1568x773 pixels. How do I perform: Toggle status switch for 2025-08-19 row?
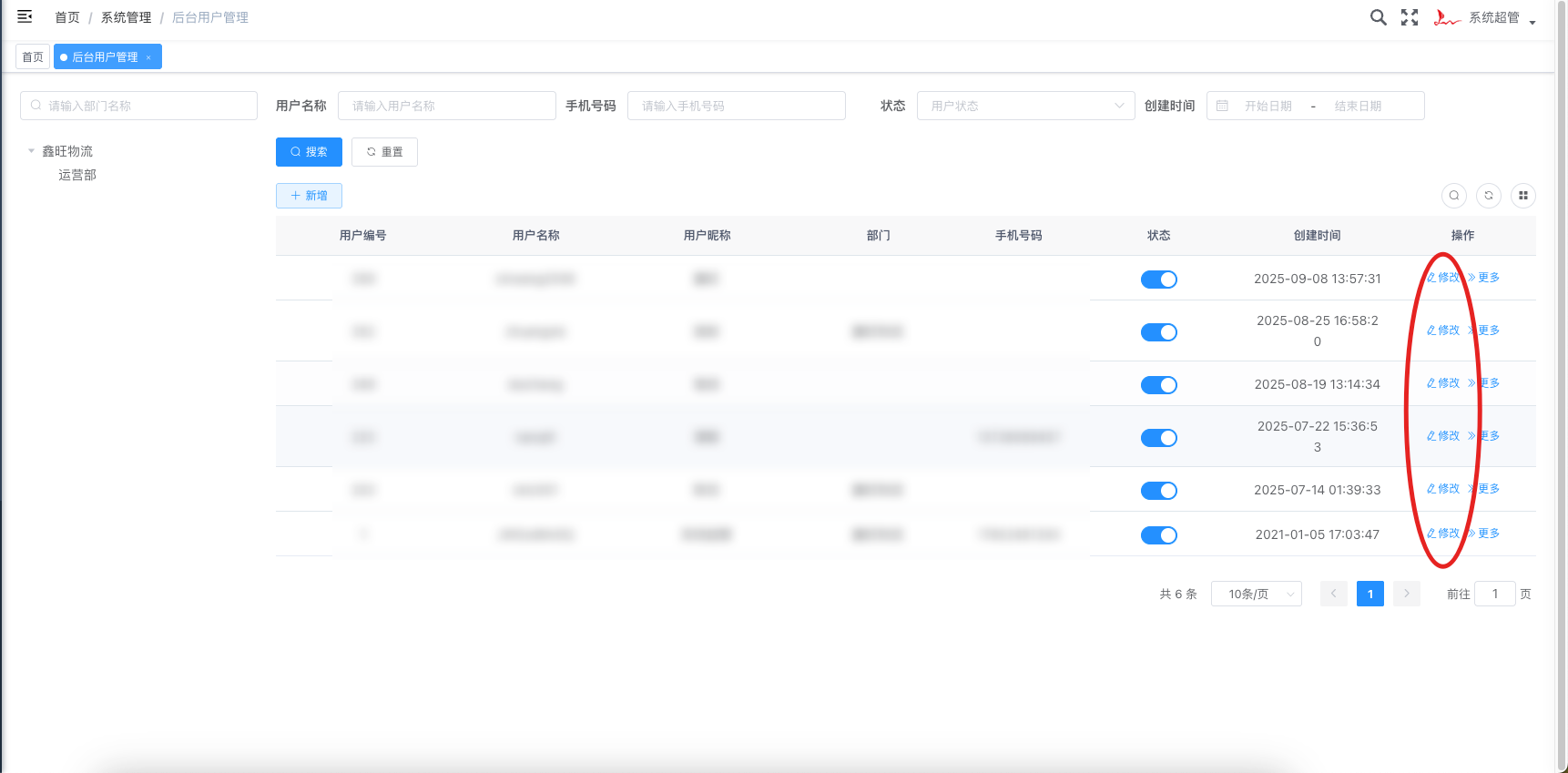pos(1159,385)
